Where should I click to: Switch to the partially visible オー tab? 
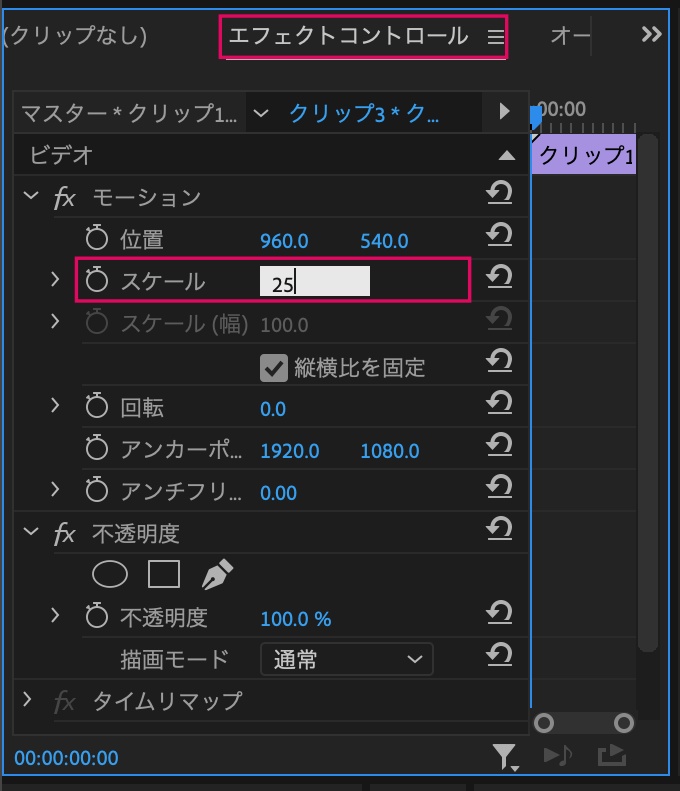pyautogui.click(x=570, y=36)
